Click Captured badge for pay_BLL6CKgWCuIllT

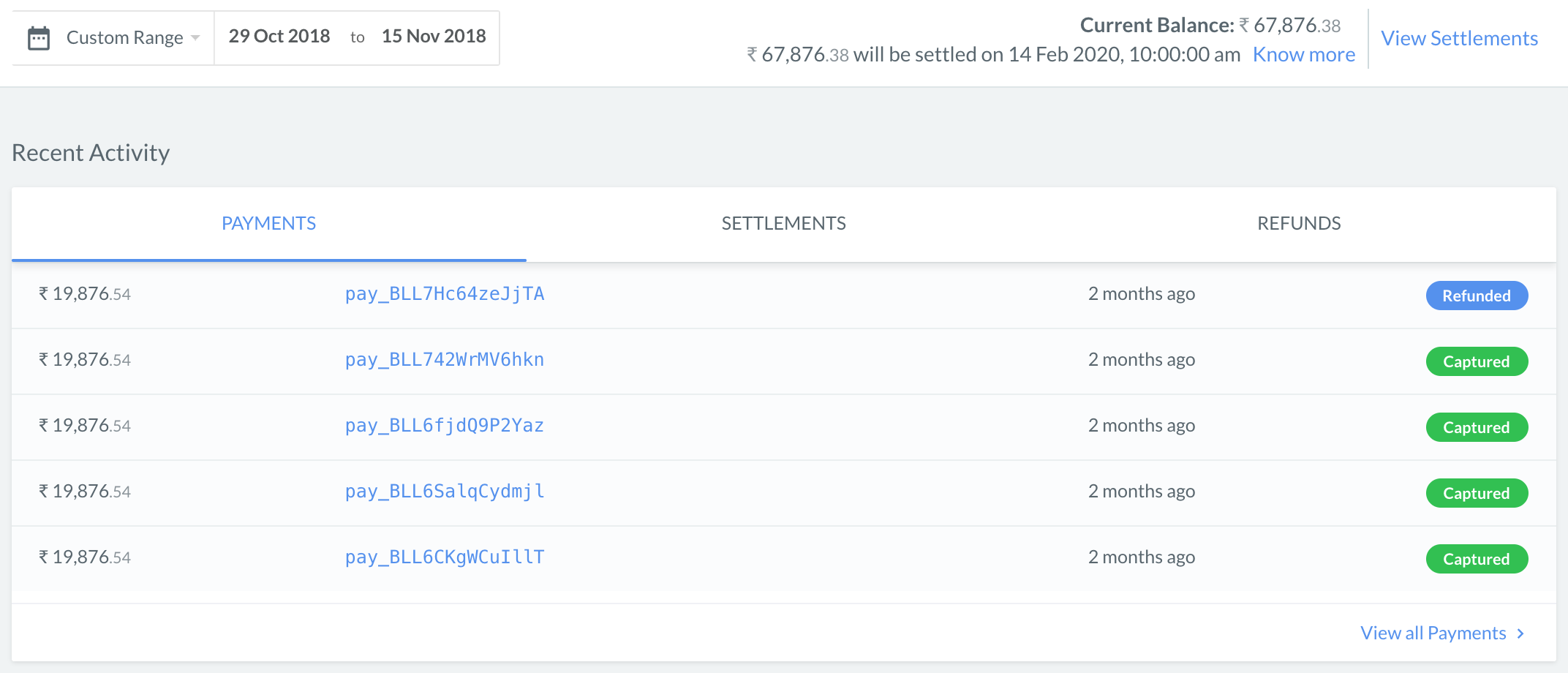pos(1477,559)
